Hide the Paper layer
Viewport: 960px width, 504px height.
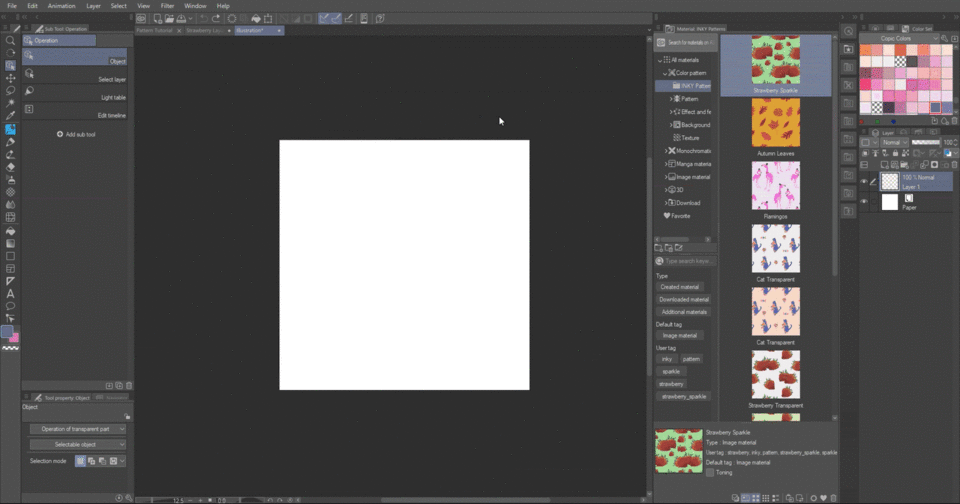click(x=864, y=202)
